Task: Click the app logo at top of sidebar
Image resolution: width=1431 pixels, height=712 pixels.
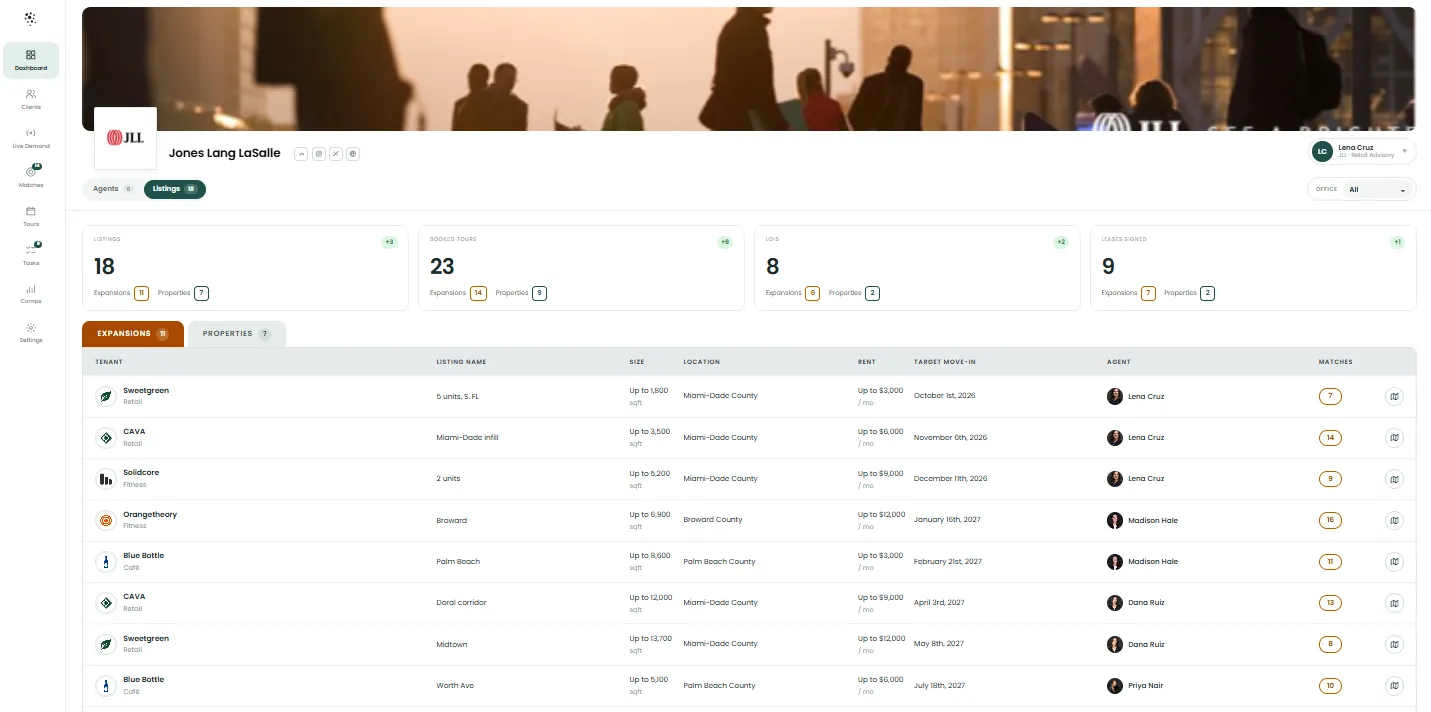Action: point(31,18)
